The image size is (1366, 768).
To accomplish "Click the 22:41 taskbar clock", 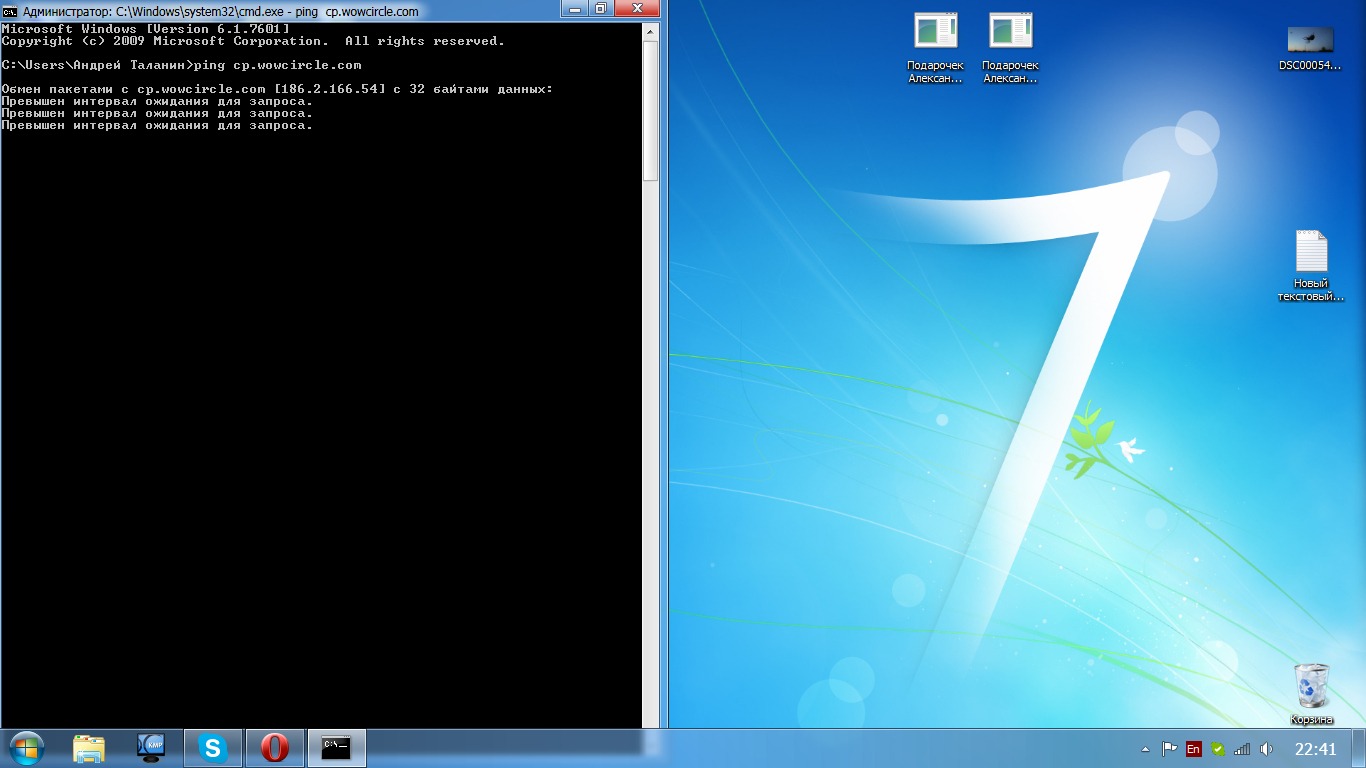I will pyautogui.click(x=1315, y=749).
